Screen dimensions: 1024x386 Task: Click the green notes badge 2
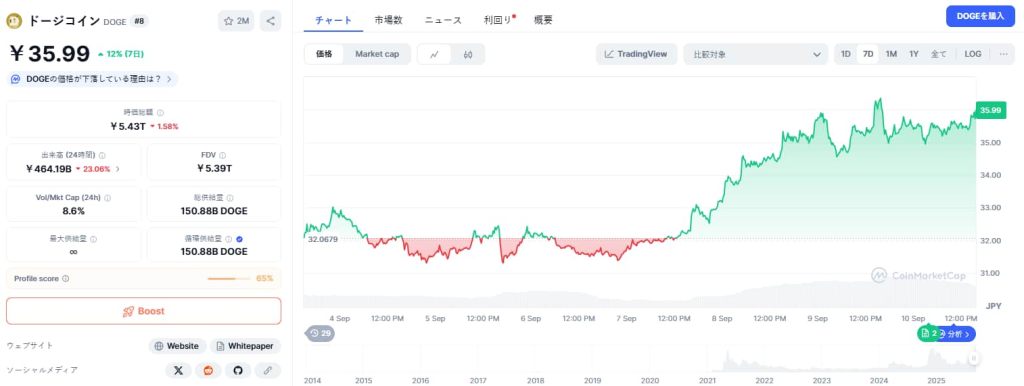930,334
